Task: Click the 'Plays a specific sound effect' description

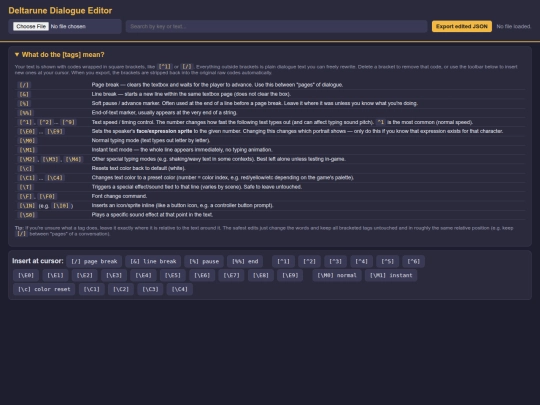Action: 152,215
